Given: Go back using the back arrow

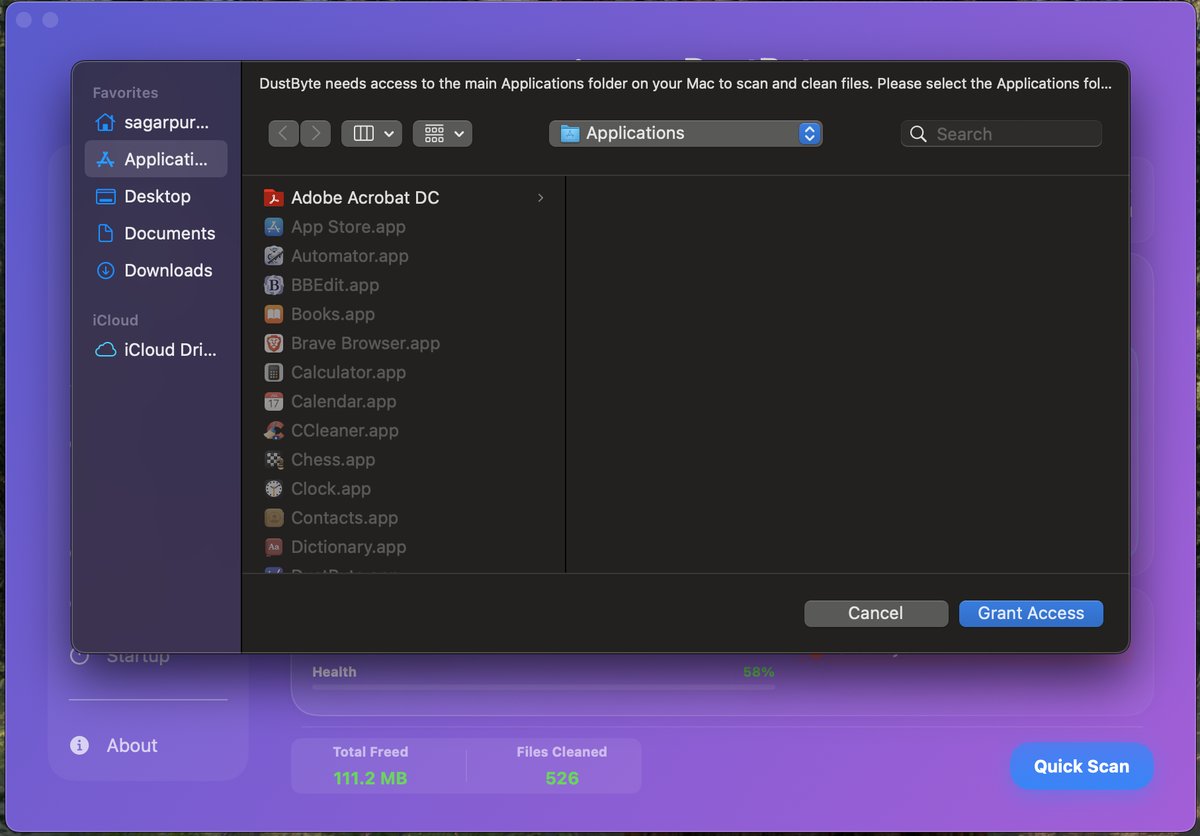Looking at the screenshot, I should (x=284, y=133).
